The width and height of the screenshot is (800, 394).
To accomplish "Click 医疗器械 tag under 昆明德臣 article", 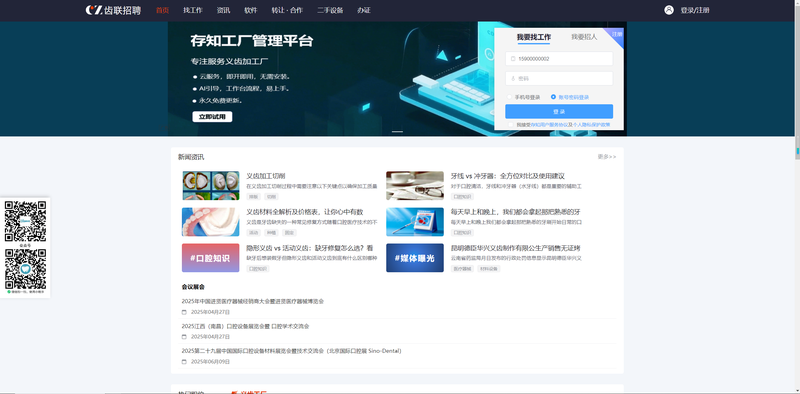I will tap(462, 269).
